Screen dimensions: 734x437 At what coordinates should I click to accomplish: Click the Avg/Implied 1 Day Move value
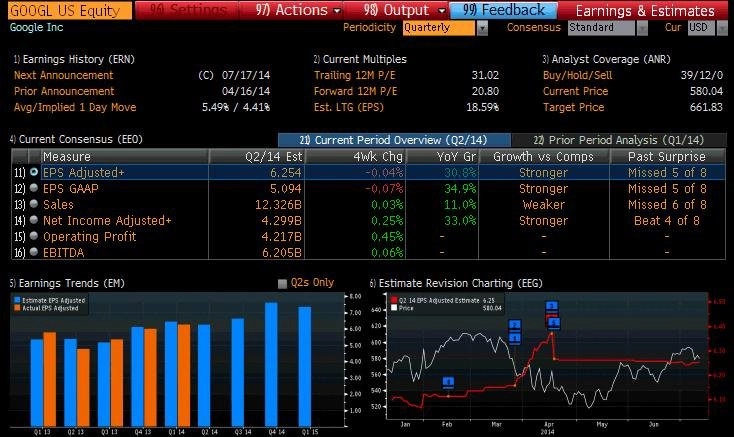coord(236,107)
